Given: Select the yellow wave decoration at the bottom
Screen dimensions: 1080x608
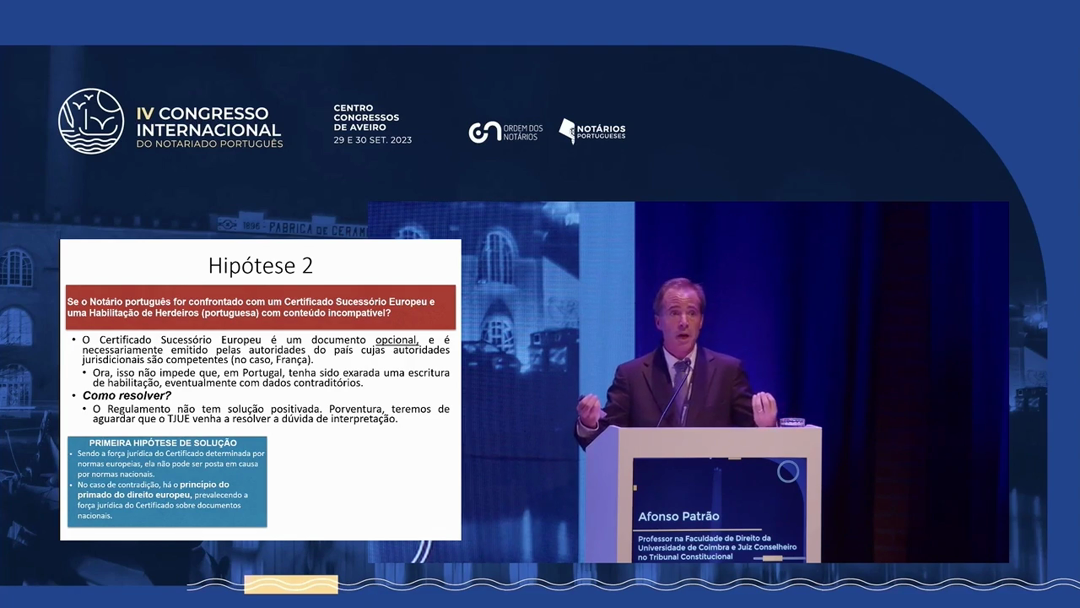Looking at the screenshot, I should (x=291, y=585).
